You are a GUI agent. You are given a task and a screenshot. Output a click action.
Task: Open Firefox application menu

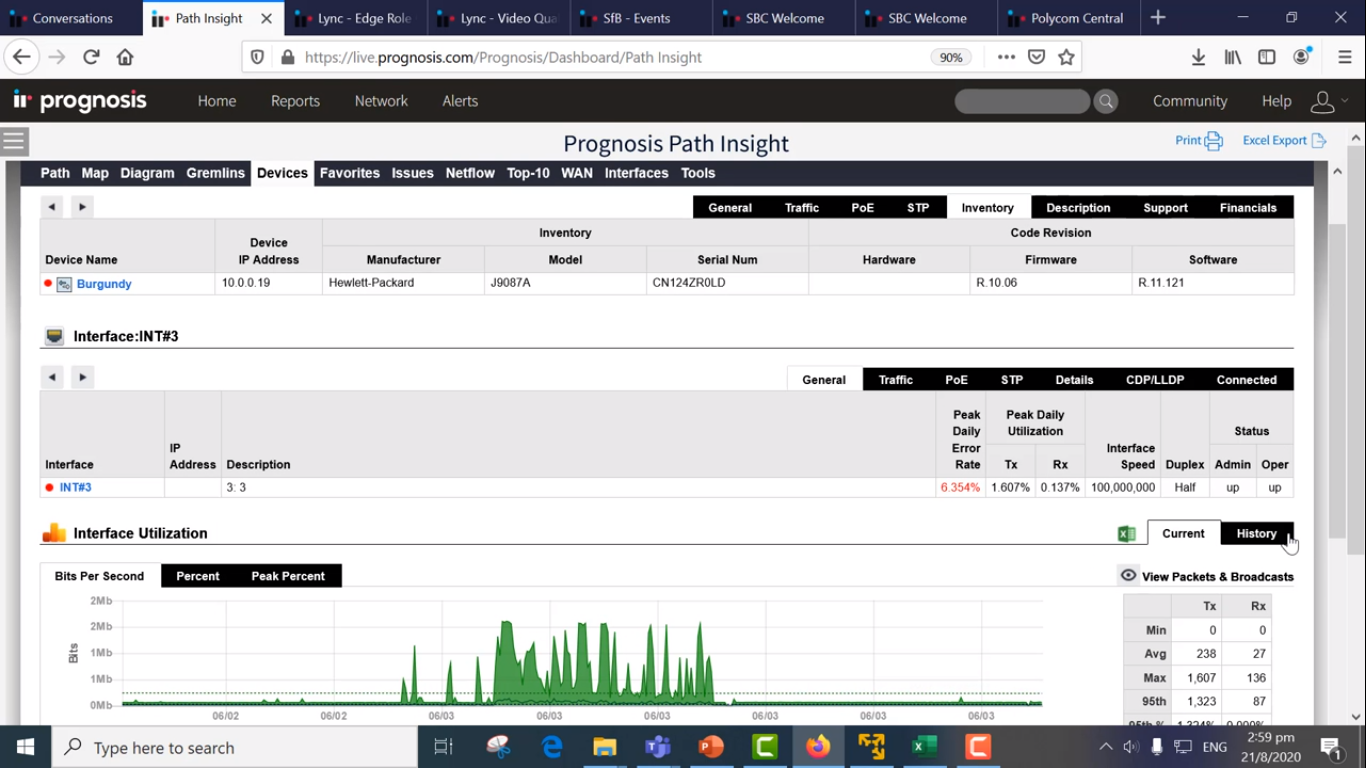point(1345,57)
